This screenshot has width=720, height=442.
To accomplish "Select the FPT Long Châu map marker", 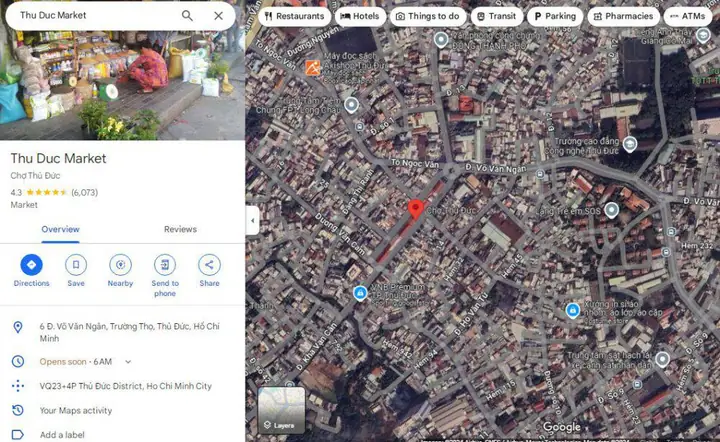I will coord(351,105).
